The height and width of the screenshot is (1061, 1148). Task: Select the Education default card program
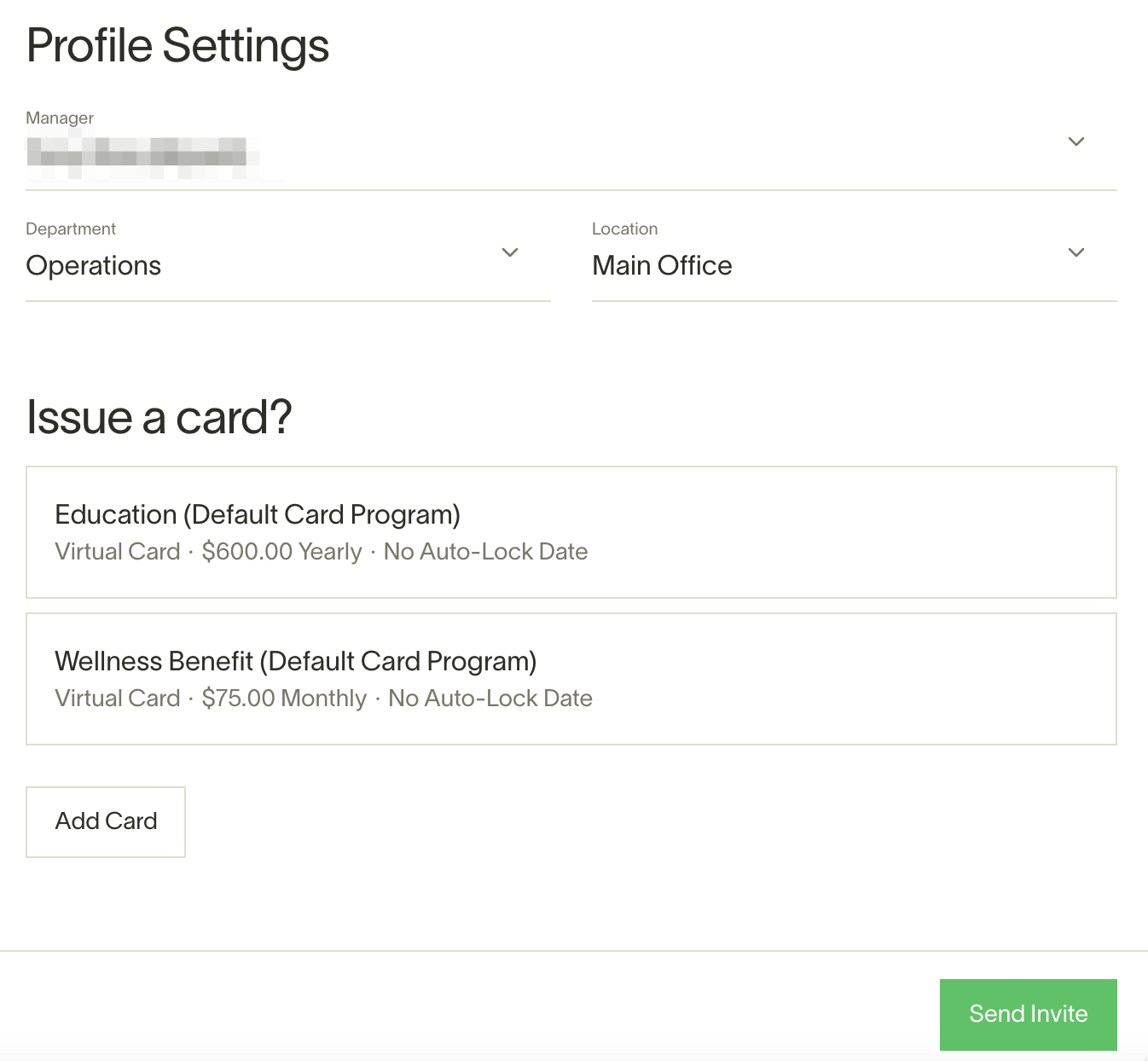tap(571, 532)
